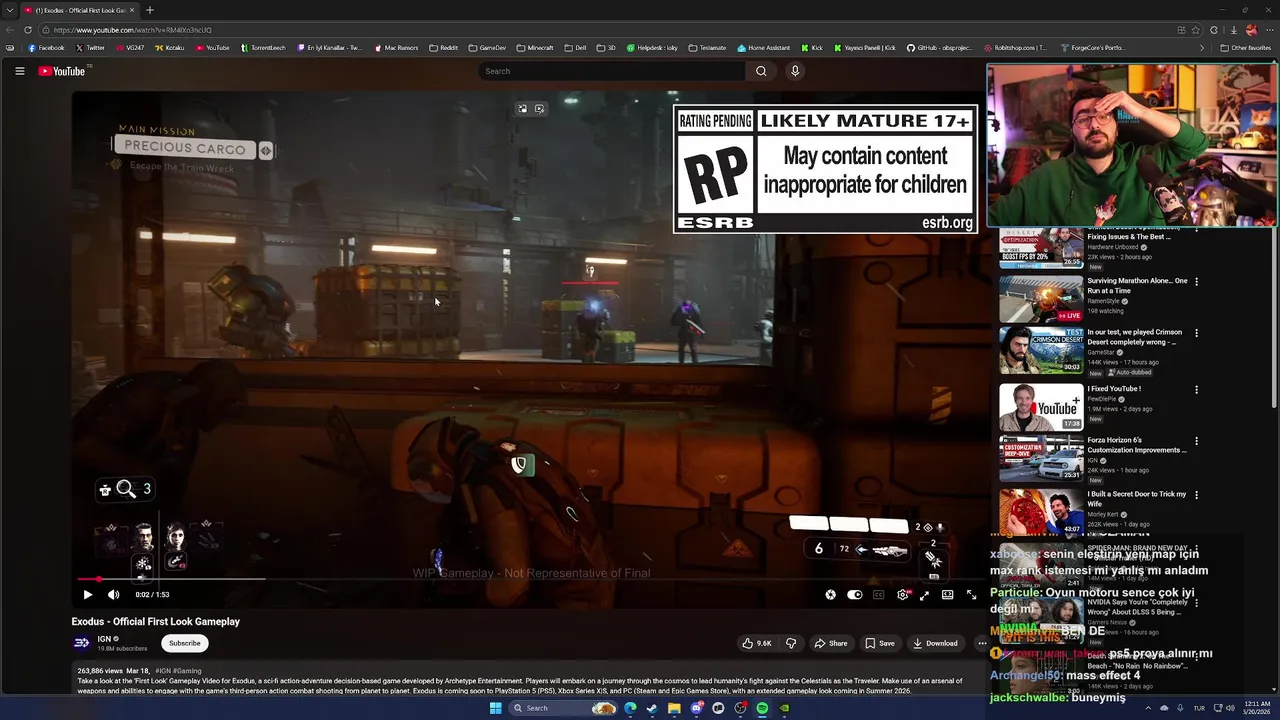Viewport: 1280px width, 720px height.
Task: Dislike the Exodus video
Action: click(x=790, y=643)
